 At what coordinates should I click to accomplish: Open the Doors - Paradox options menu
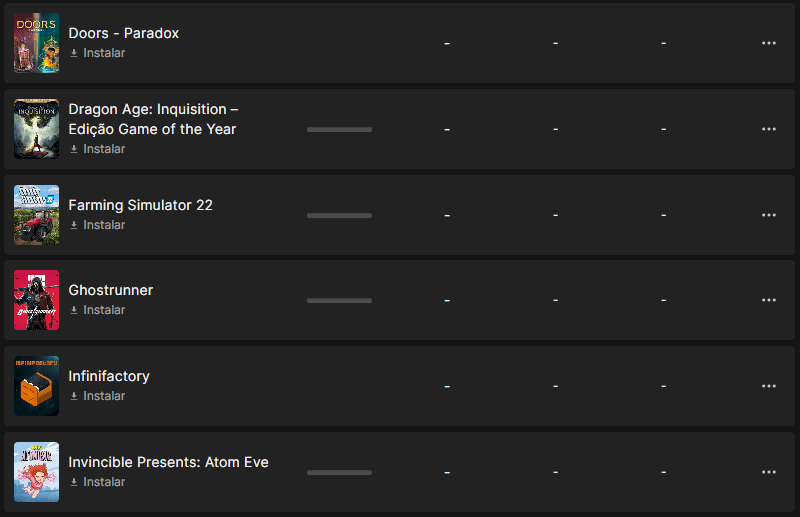pyautogui.click(x=768, y=43)
